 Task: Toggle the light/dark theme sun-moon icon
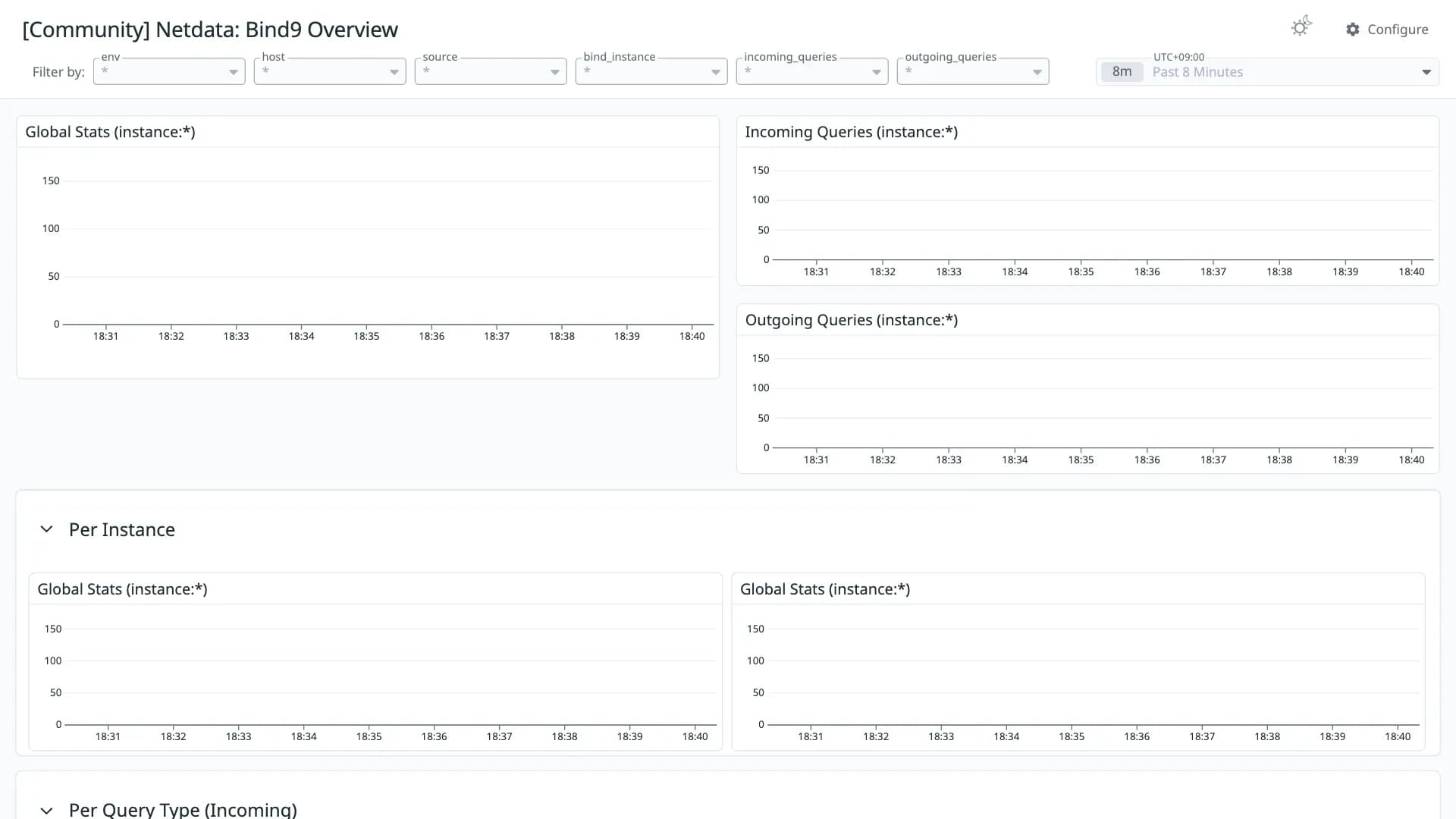tap(1301, 27)
